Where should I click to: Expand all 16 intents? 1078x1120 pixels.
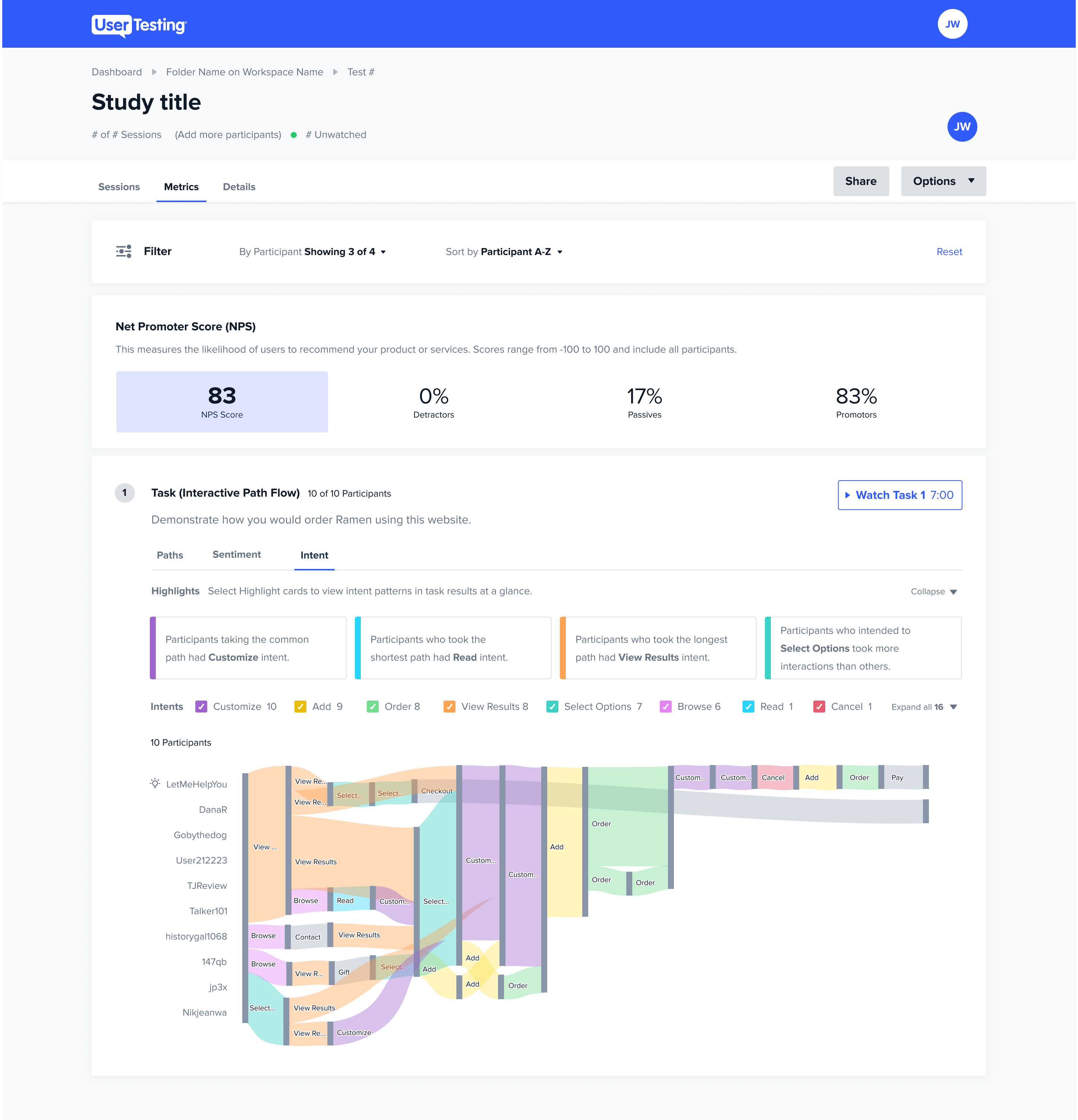click(924, 707)
